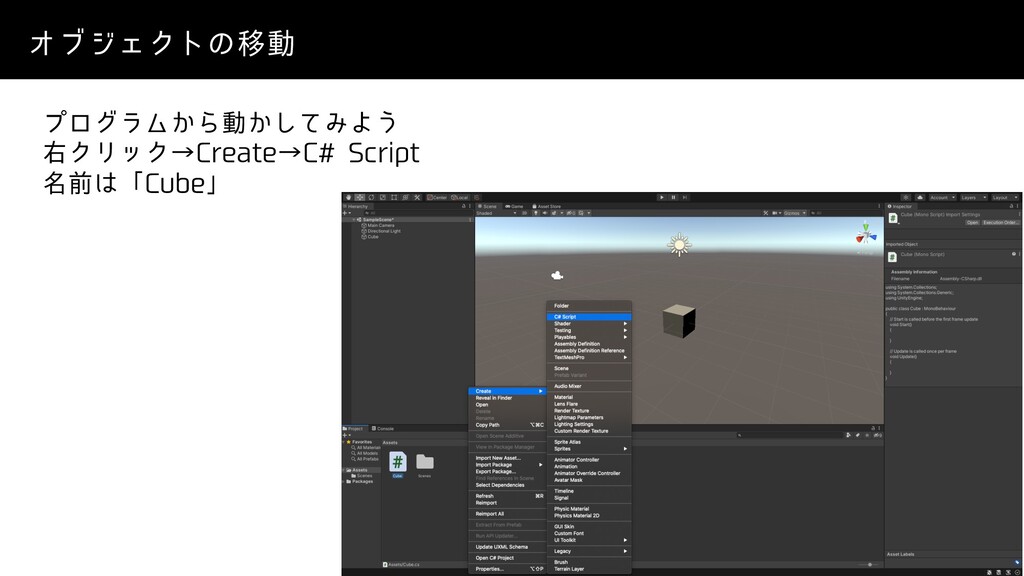This screenshot has height=576, width=1024.
Task: Click Import New Asset menu item
Action: pos(507,458)
